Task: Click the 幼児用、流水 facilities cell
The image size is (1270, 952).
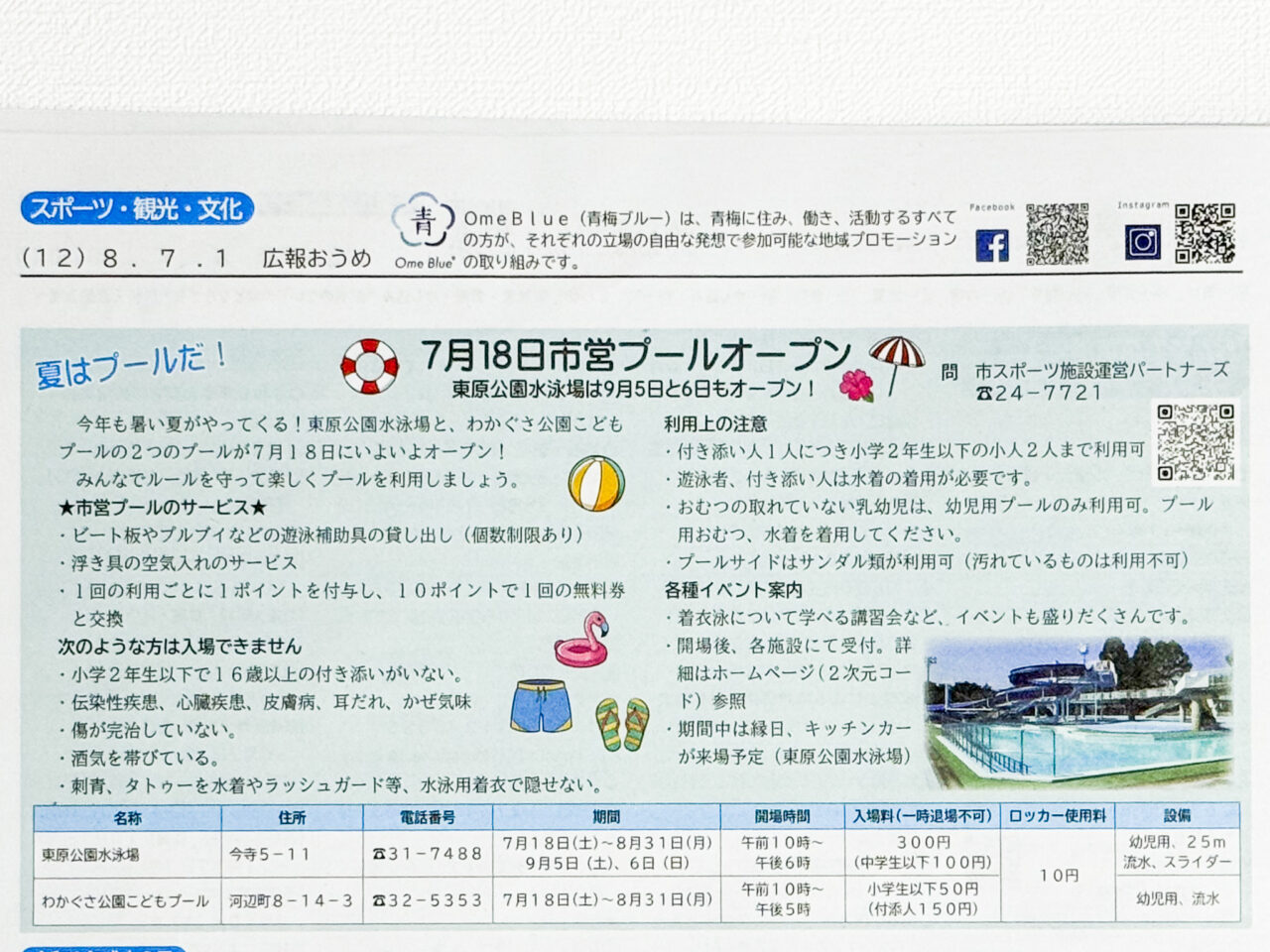Action: 1178,898
